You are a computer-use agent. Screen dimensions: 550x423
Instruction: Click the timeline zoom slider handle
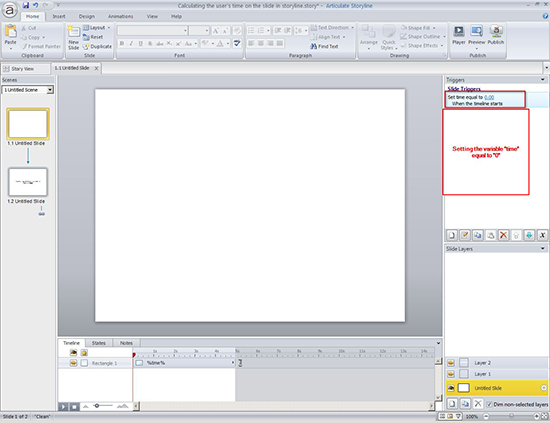(x=97, y=406)
